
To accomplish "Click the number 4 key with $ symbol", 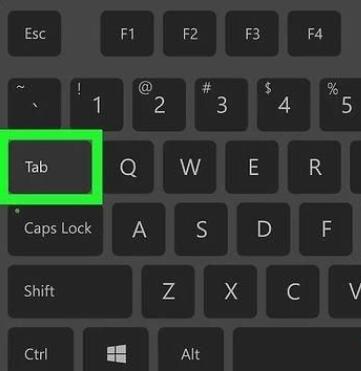I will (284, 104).
